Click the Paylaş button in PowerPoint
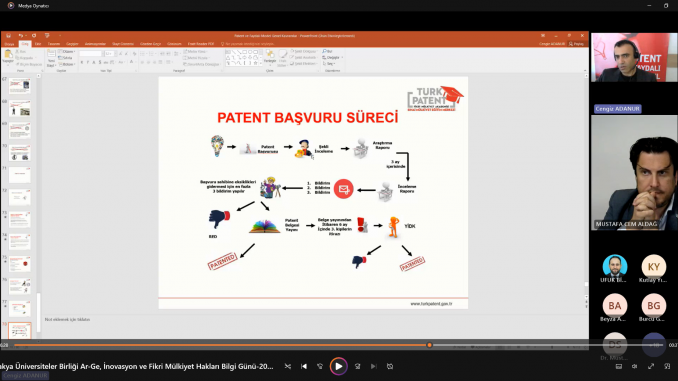The height and width of the screenshot is (381, 678). click(576, 44)
